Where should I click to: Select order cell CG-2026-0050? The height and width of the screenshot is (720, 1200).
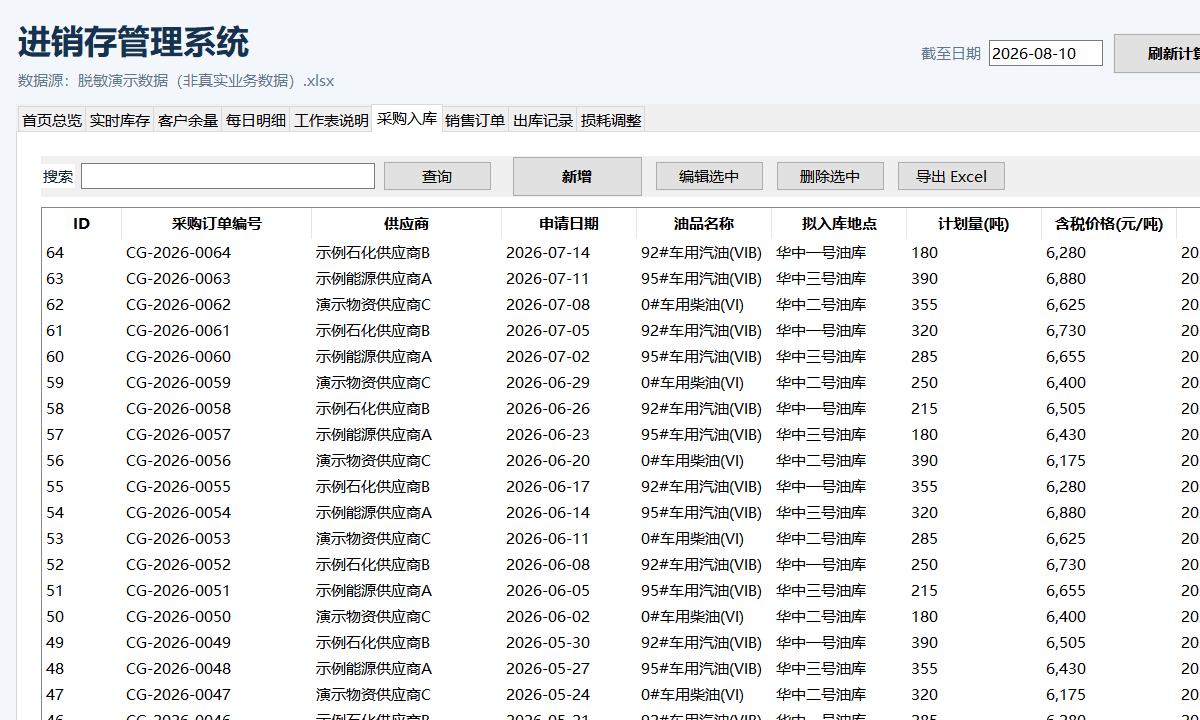(x=178, y=616)
